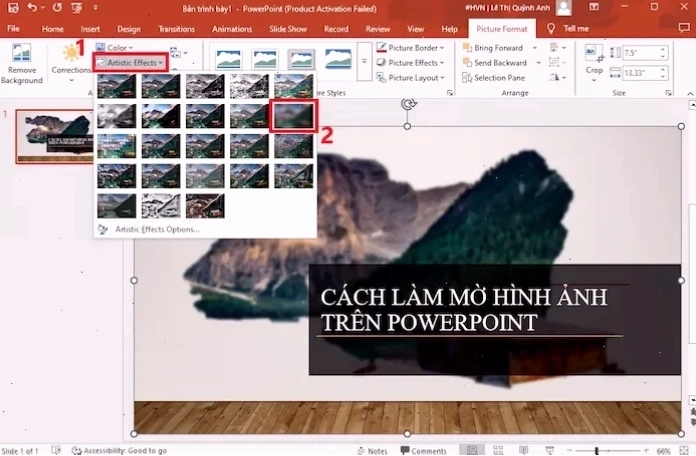Switch to the Animations tab
696x456 pixels.
(x=232, y=29)
